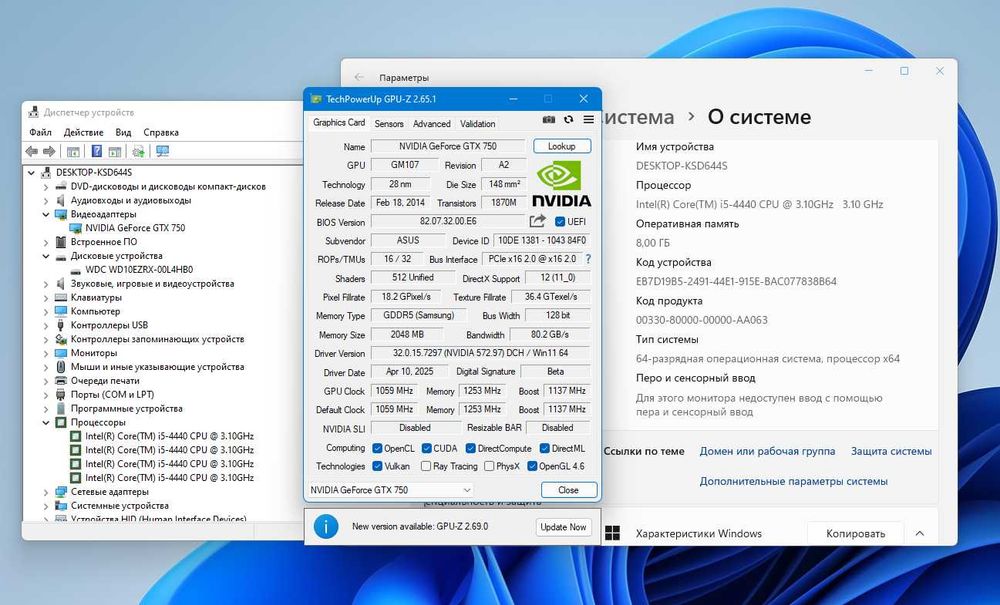Open the NVIDIA GeForce GTX 750 GPU dropdown
1000x605 pixels.
click(391, 490)
